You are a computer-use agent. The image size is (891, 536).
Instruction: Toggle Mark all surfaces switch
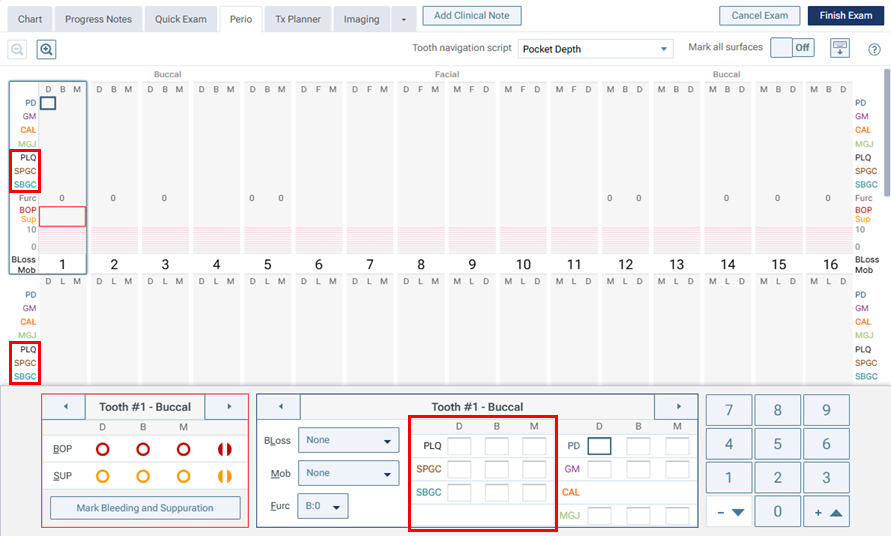[x=792, y=48]
